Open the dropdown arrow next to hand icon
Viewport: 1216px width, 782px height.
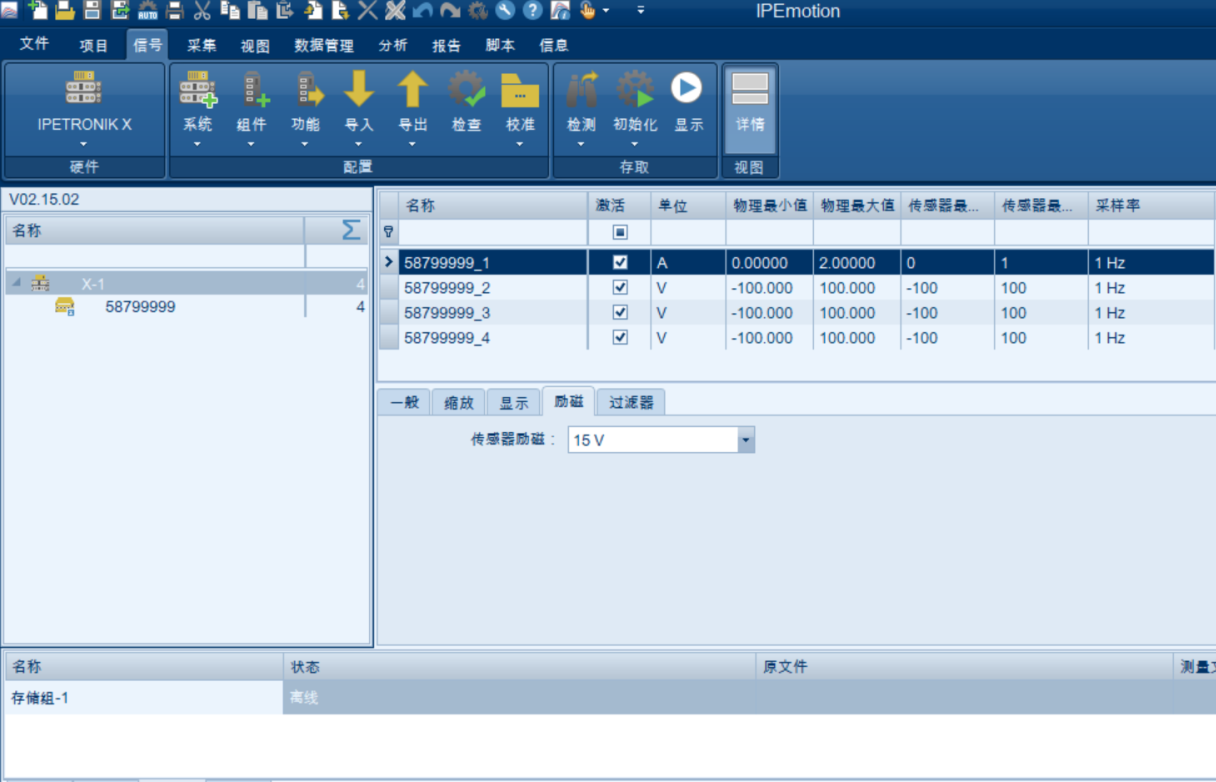[606, 11]
